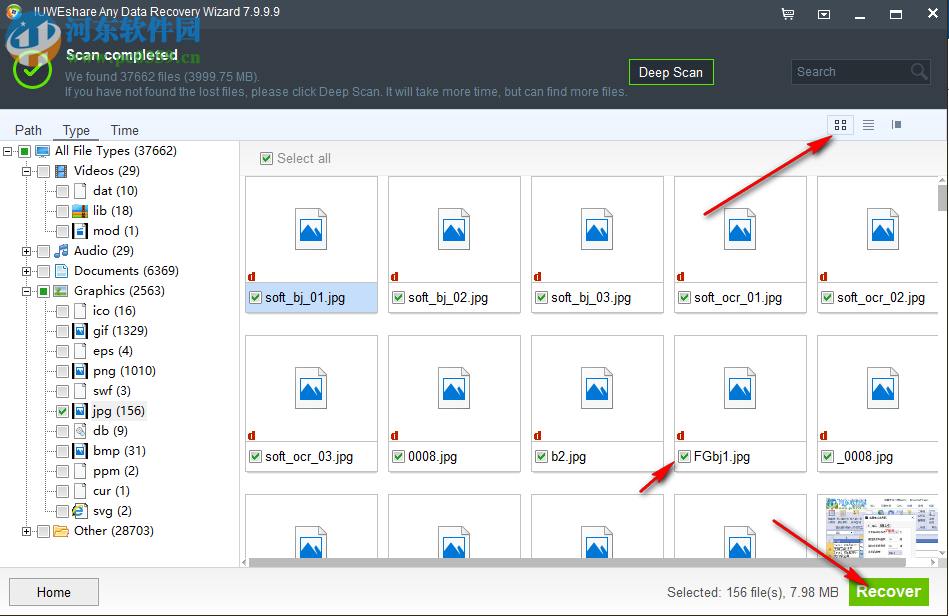Open the shopping cart purchase icon

click(788, 14)
